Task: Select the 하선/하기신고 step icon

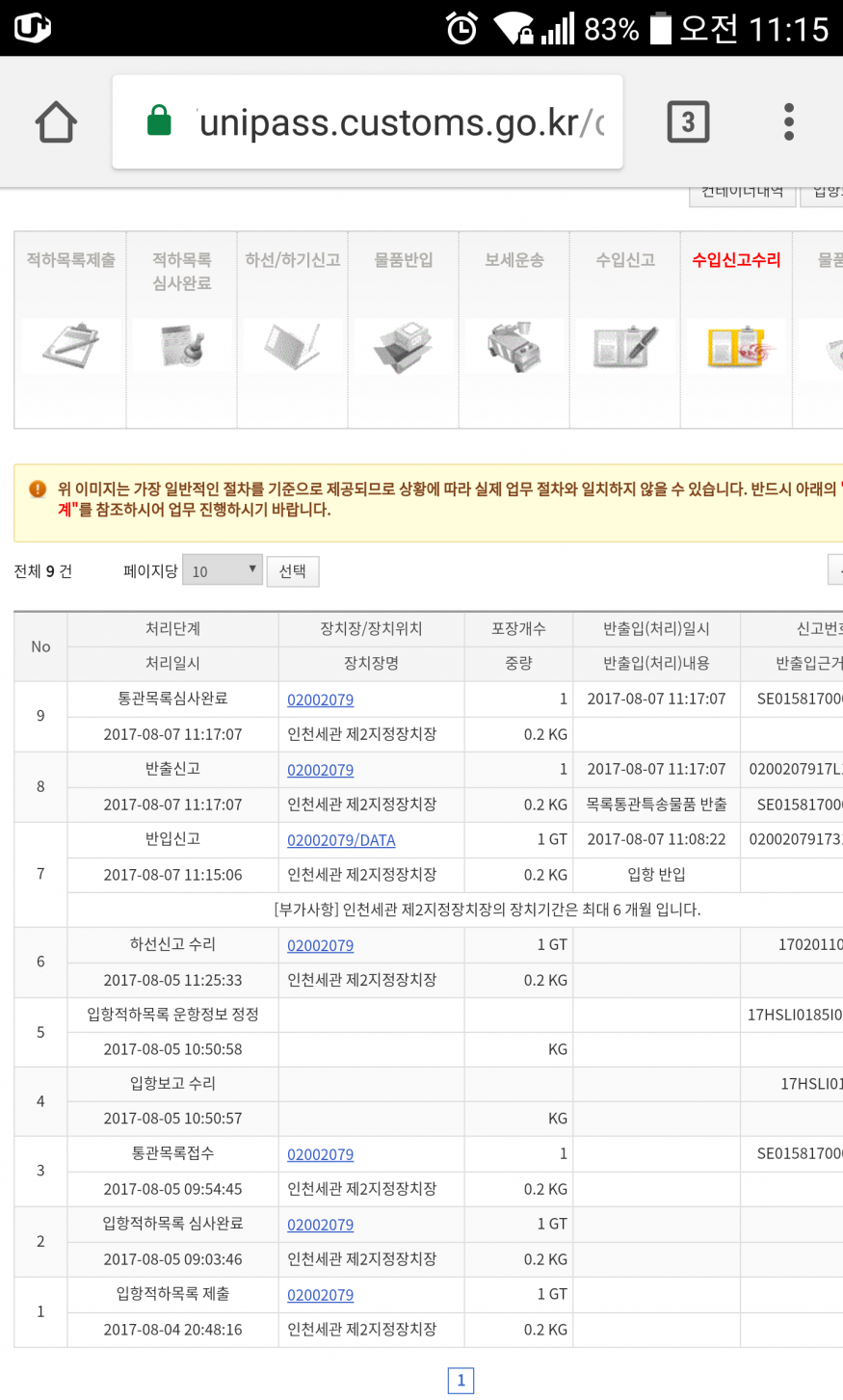Action: (292, 345)
